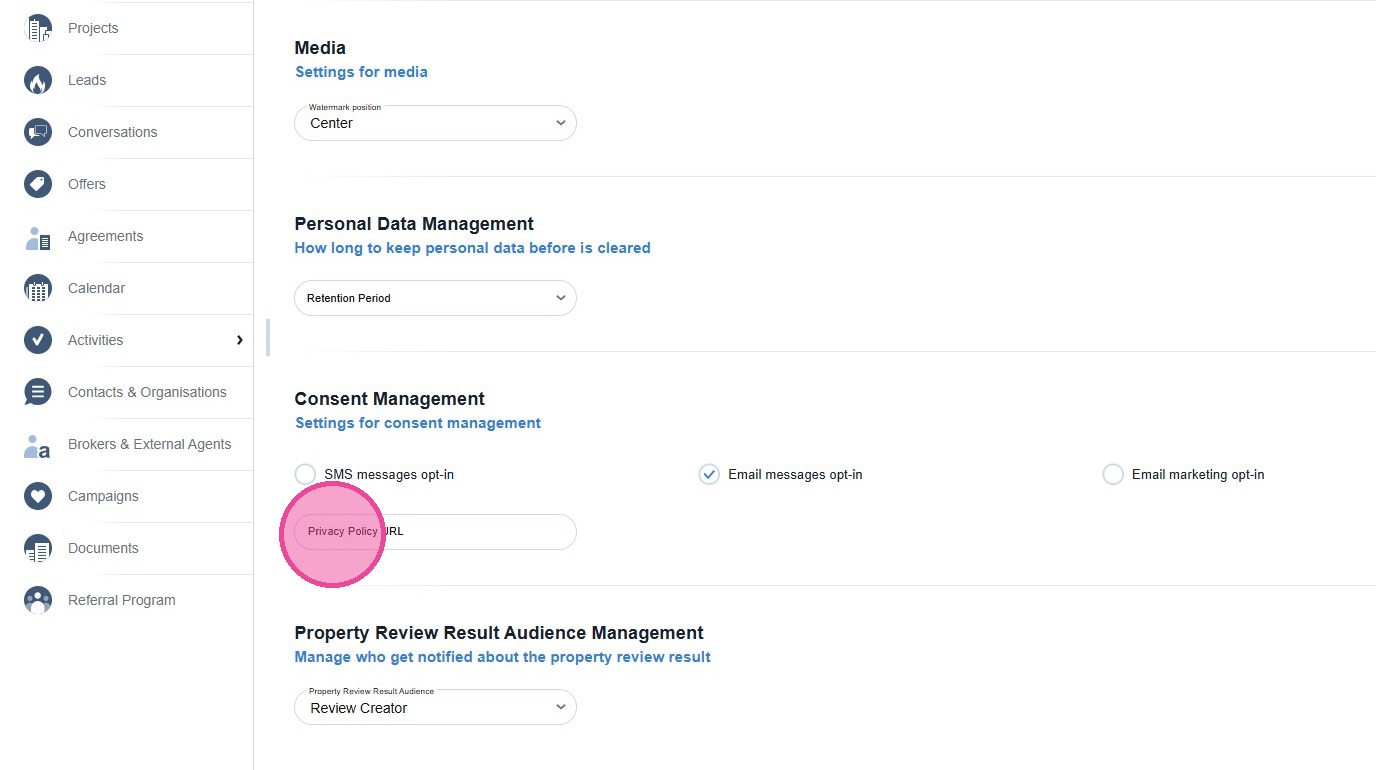Viewport: 1376px width, 770px height.
Task: Navigate to Offers in sidebar
Action: pyautogui.click(x=87, y=184)
